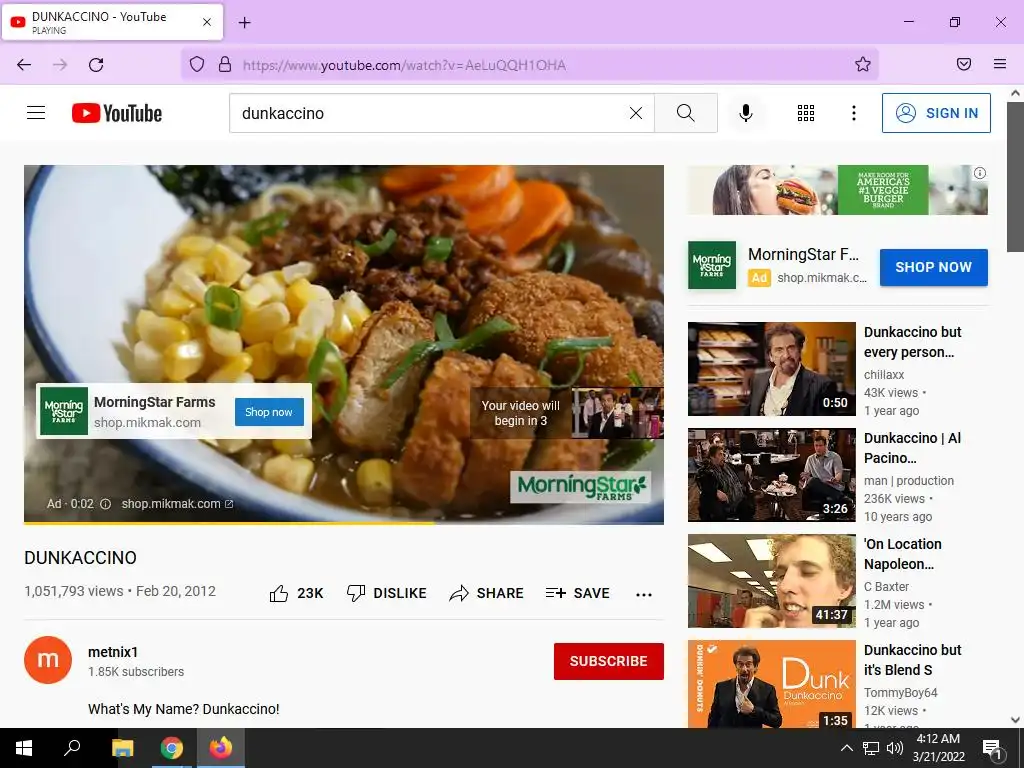Click the URL address bar
Screen dimensions: 1024x768
tap(529, 64)
